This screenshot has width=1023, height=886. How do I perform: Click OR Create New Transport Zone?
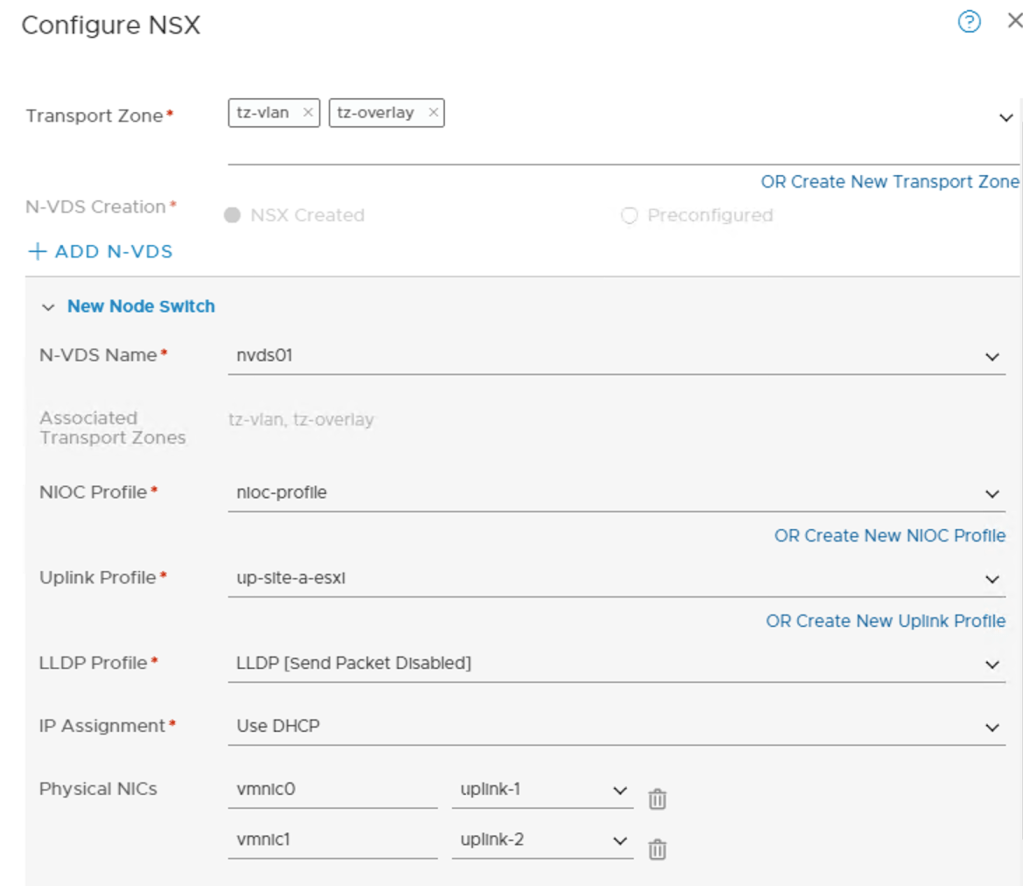(x=889, y=181)
